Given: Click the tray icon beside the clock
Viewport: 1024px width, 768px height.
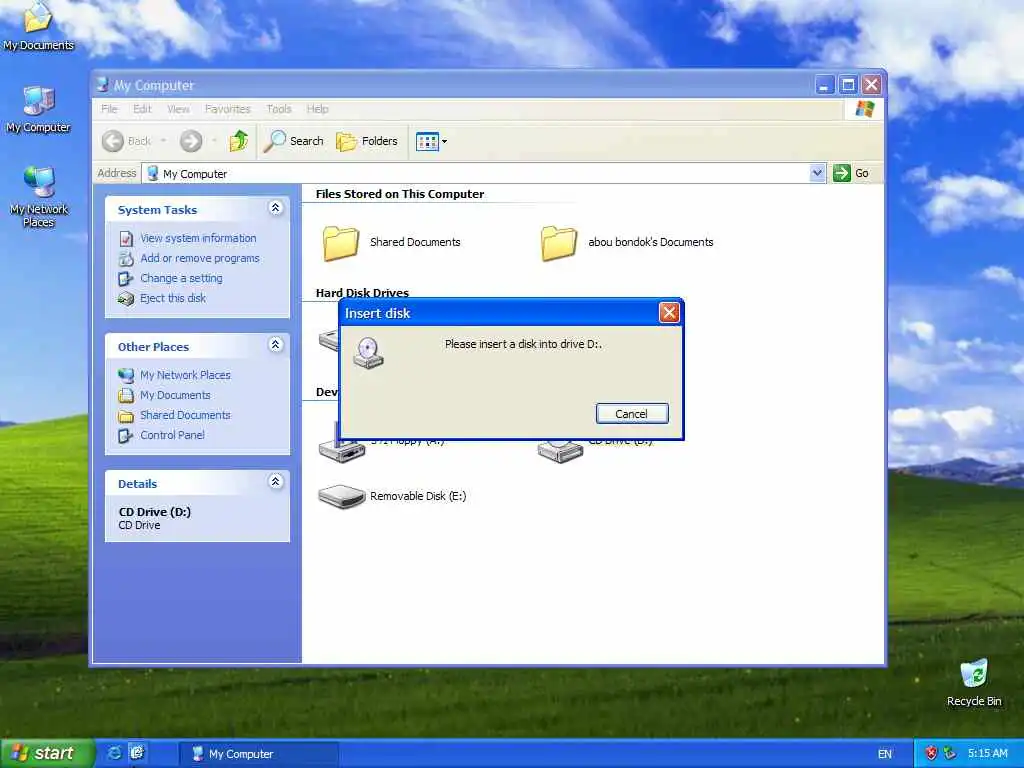Looking at the screenshot, I should [x=950, y=754].
